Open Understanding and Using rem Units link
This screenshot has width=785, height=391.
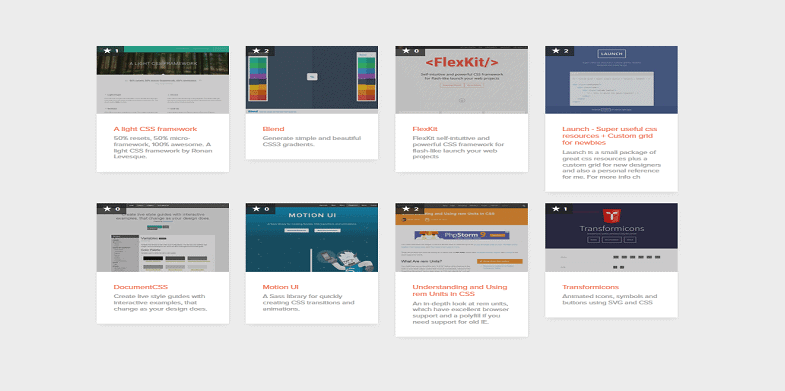460,290
